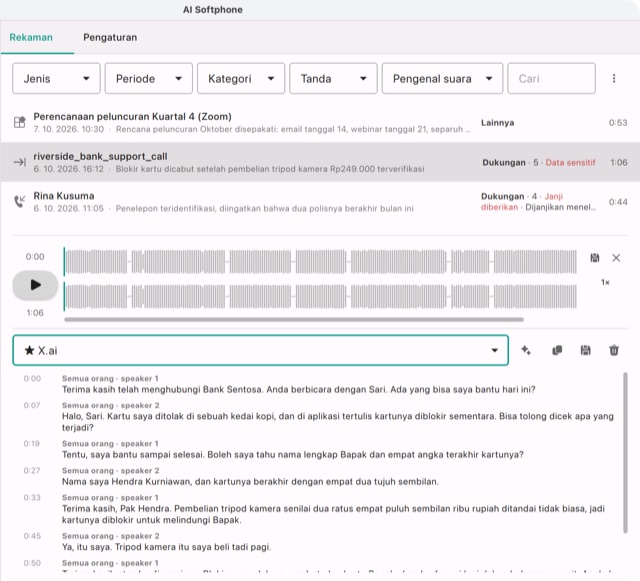The image size is (640, 581).
Task: Jump to transcript timestamp 0:07
Action: coord(32,405)
